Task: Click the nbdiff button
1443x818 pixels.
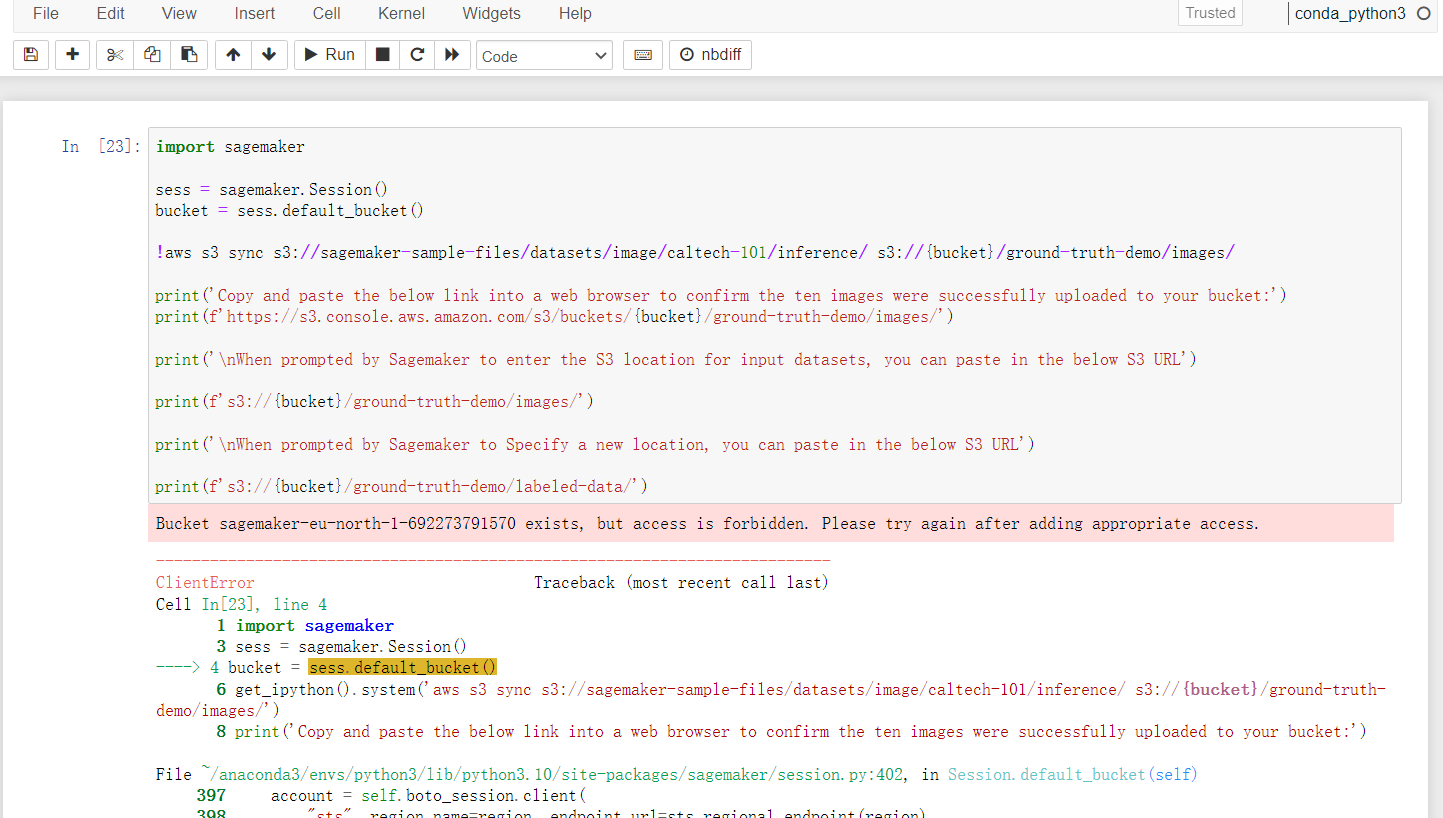Action: point(710,55)
